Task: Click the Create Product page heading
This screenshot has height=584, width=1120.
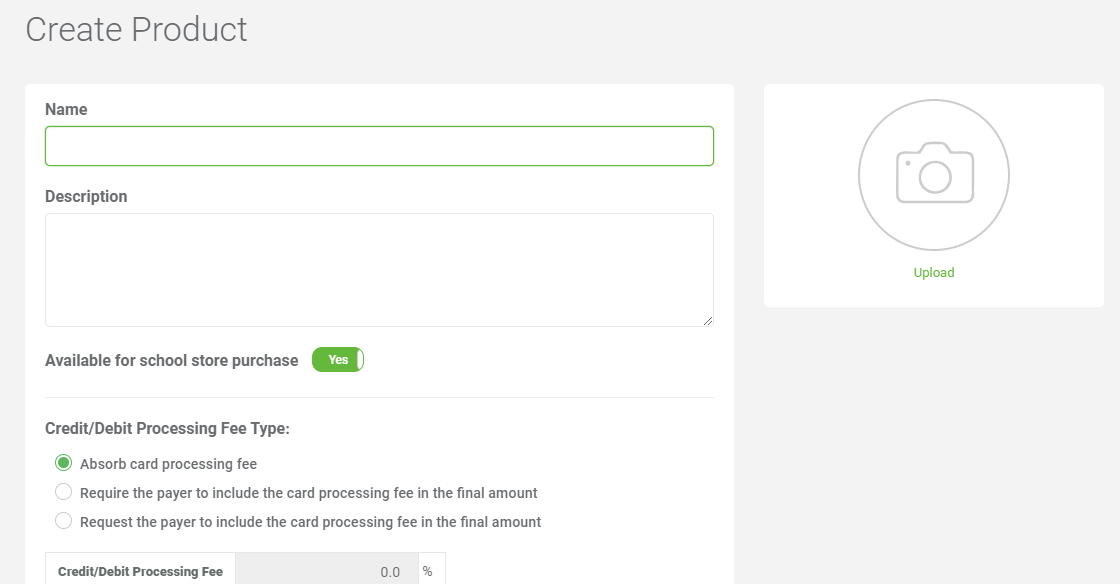Action: pyautogui.click(x=136, y=30)
